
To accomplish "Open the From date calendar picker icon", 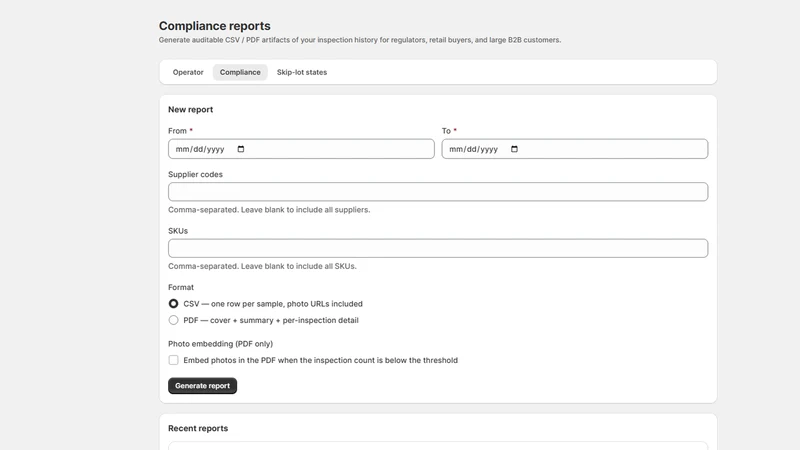I will click(241, 149).
